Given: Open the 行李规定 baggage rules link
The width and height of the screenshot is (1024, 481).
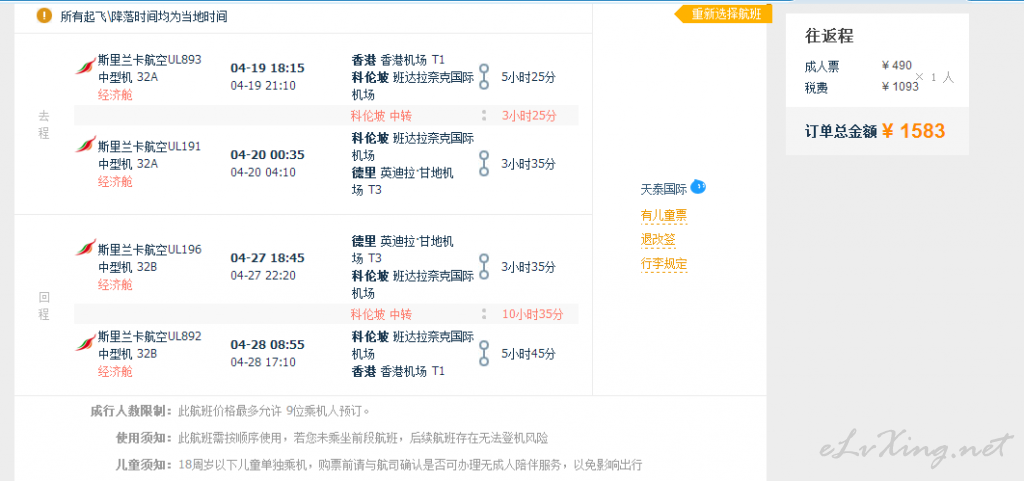Looking at the screenshot, I should coord(664,264).
